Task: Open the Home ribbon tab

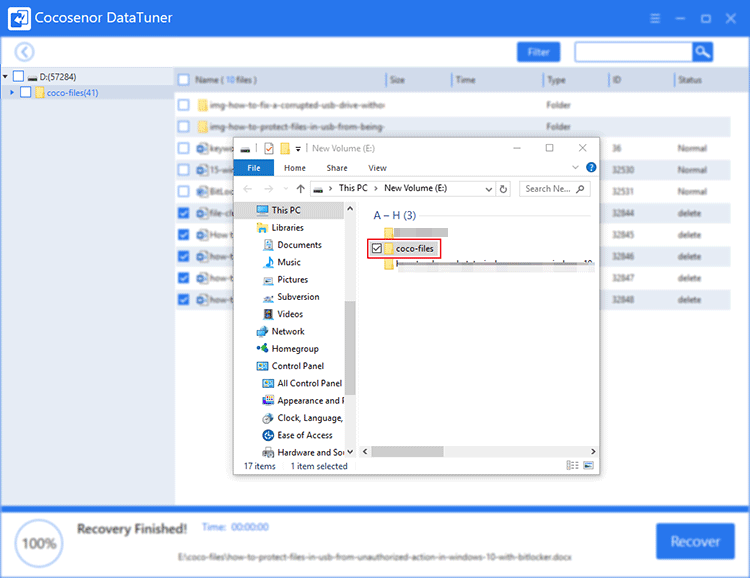Action: [295, 168]
